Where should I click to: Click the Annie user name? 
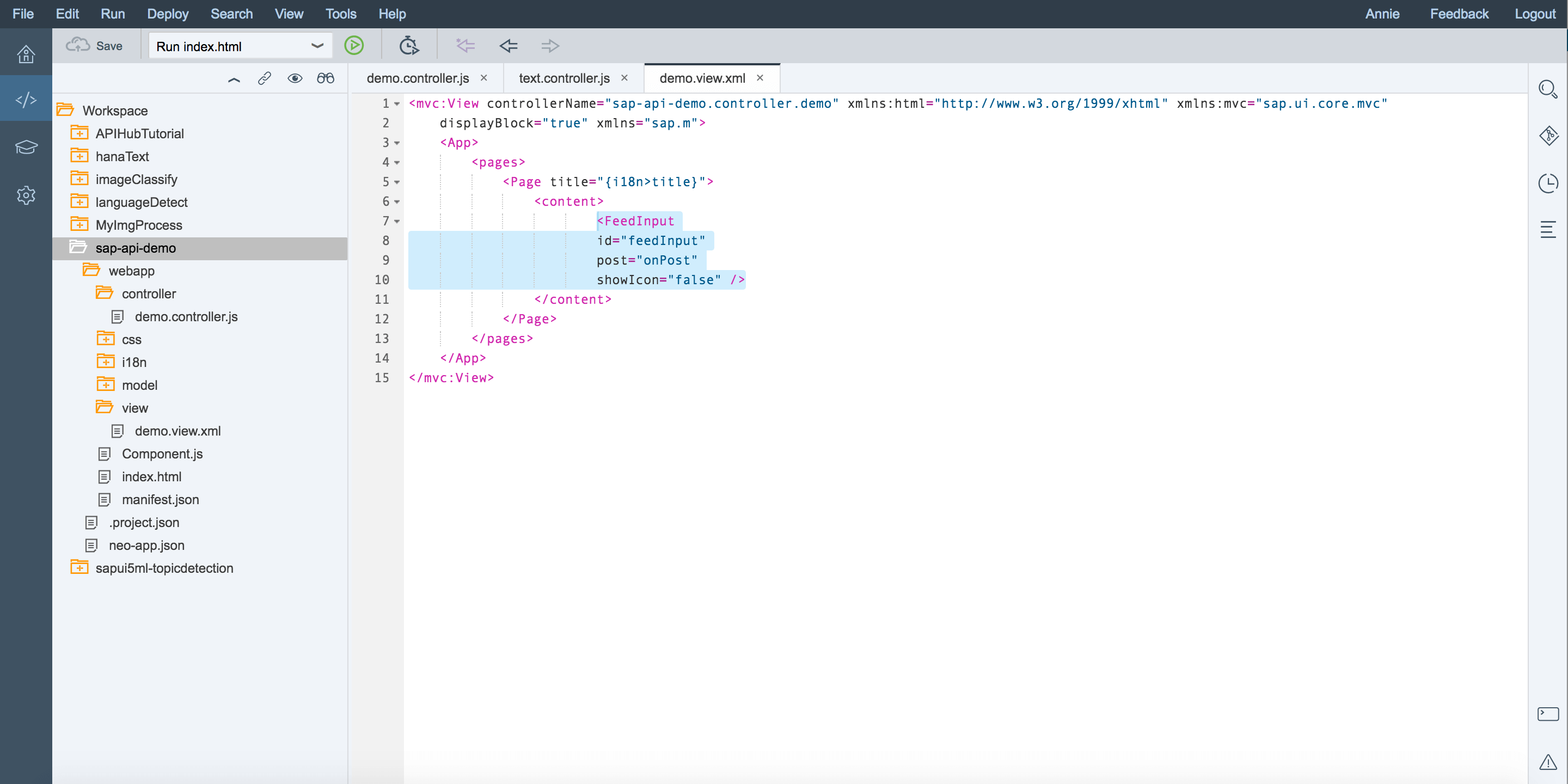[1382, 14]
